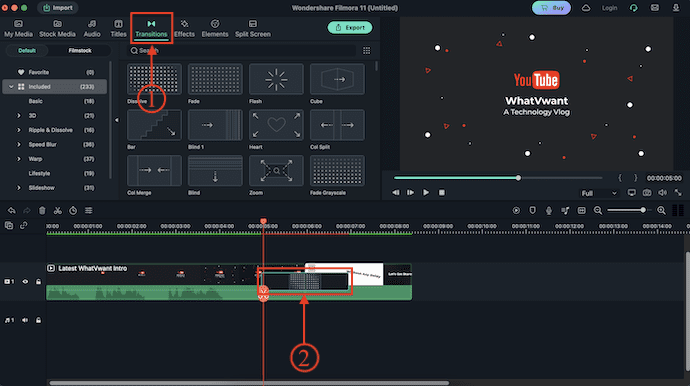Image resolution: width=690 pixels, height=386 pixels.
Task: Click the voiceover microphone icon
Action: pyautogui.click(x=549, y=211)
